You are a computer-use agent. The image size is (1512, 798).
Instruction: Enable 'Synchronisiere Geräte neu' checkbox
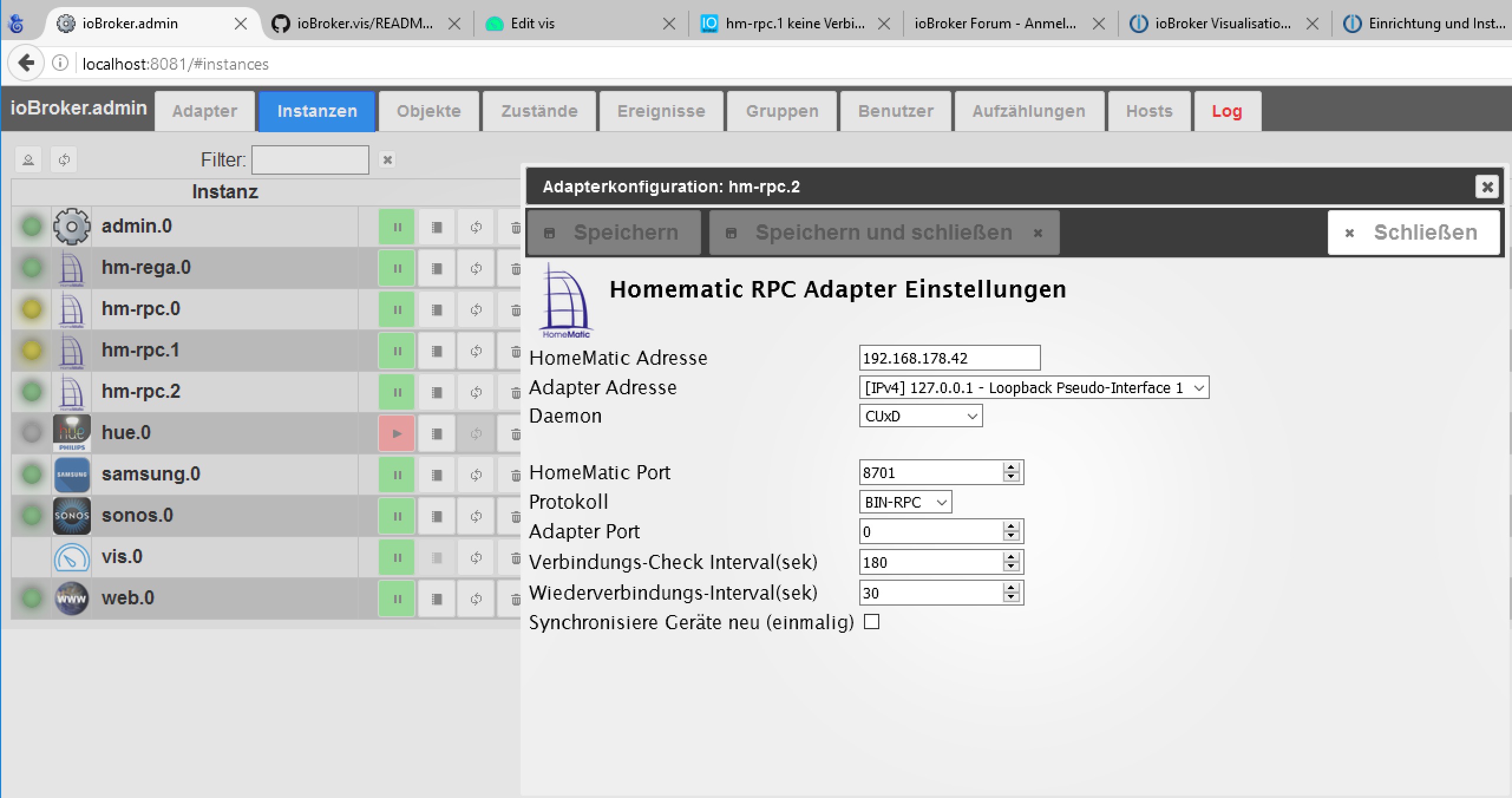[872, 622]
